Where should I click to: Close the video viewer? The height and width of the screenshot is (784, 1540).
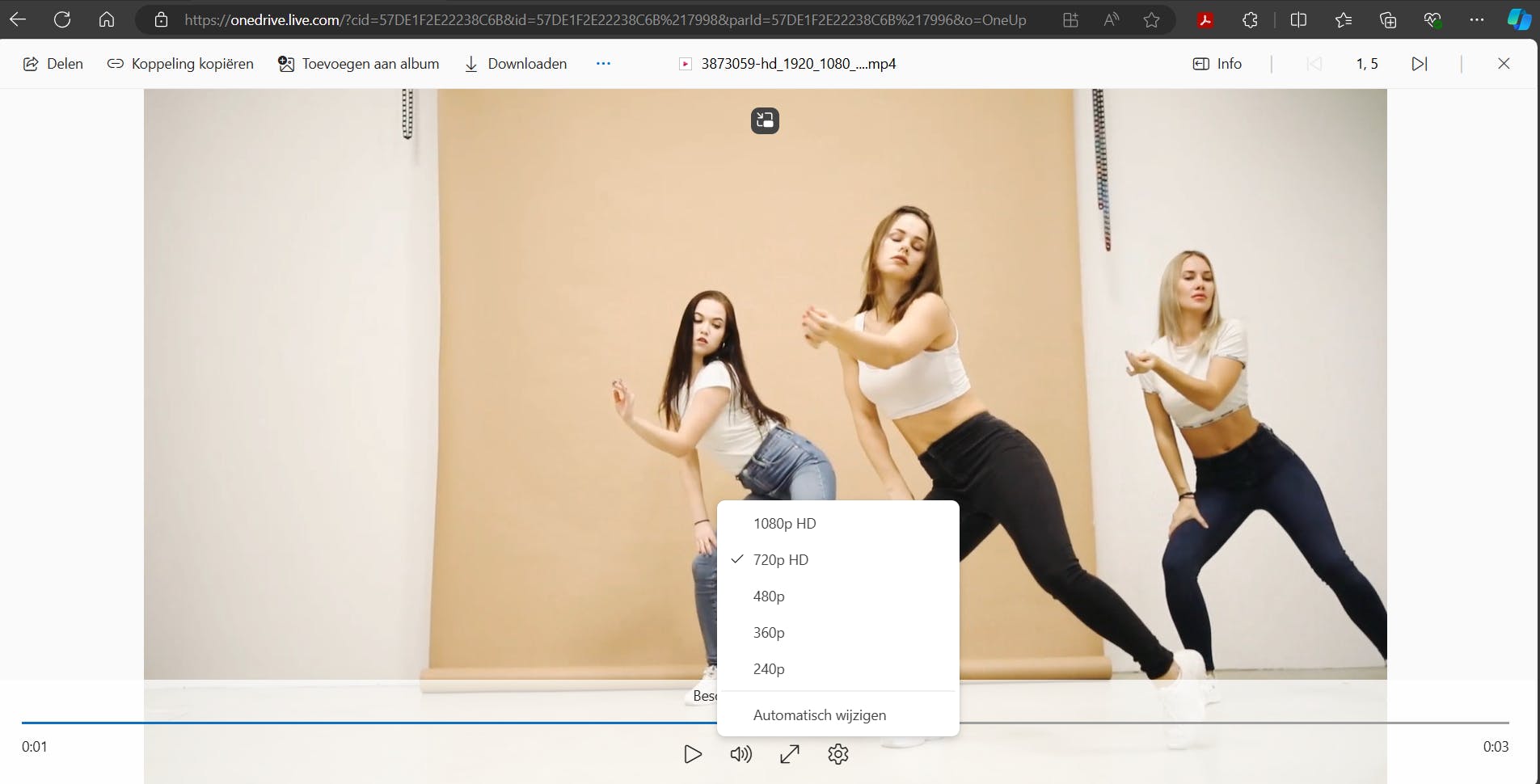coord(1504,64)
